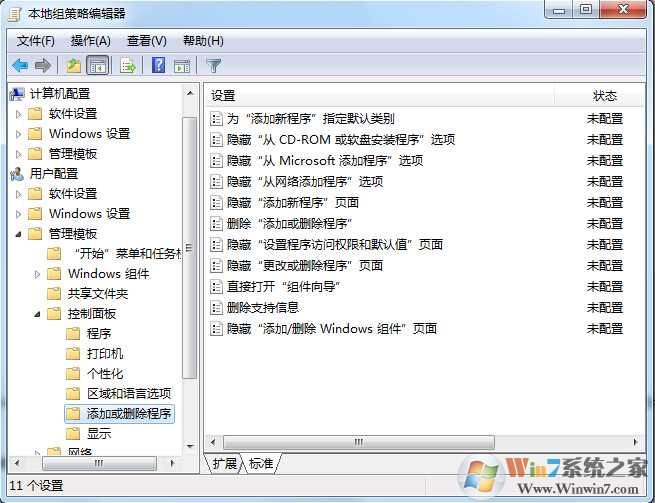Image resolution: width=655 pixels, height=503 pixels.
Task: Expand 软件设置 under 计算机配置
Action: point(18,114)
